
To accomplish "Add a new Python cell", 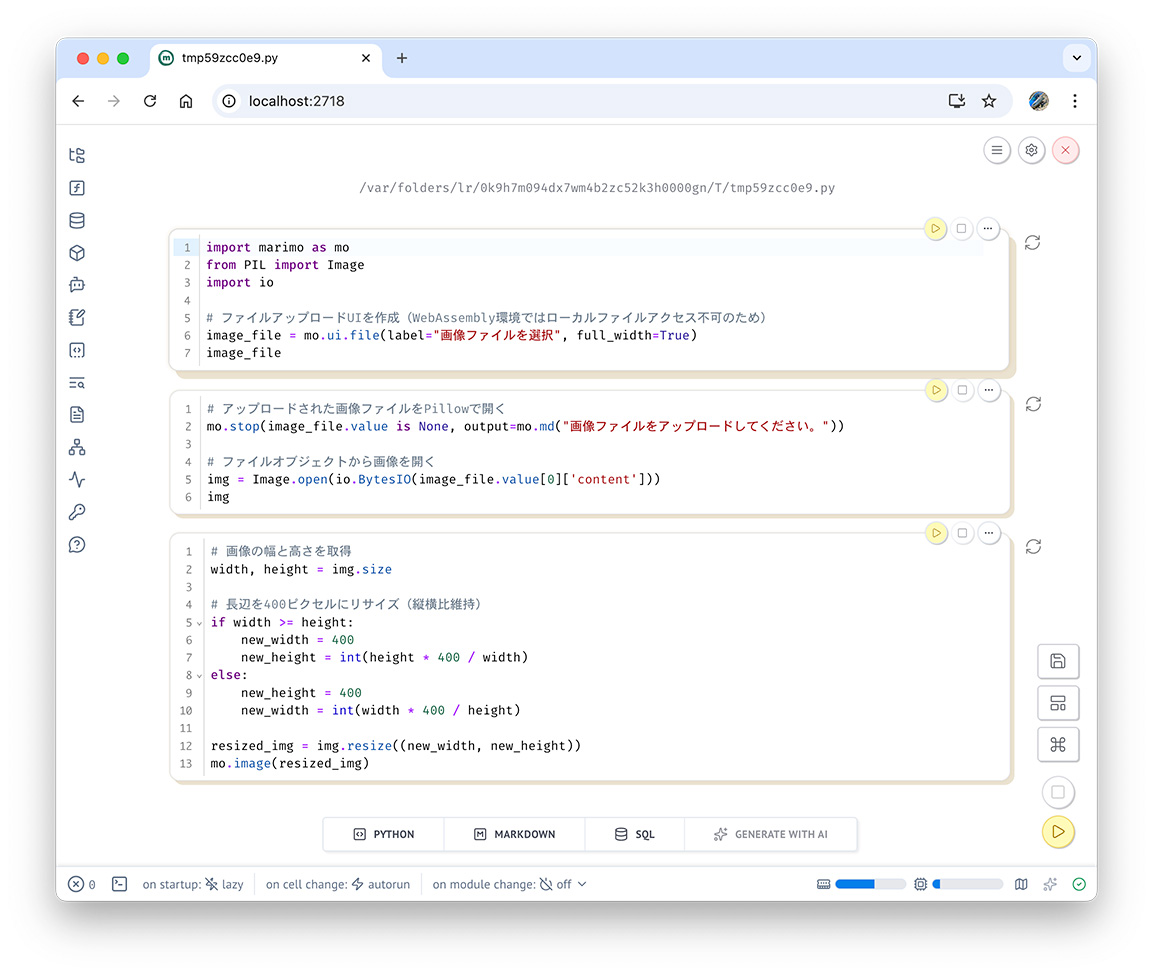I will (x=384, y=834).
